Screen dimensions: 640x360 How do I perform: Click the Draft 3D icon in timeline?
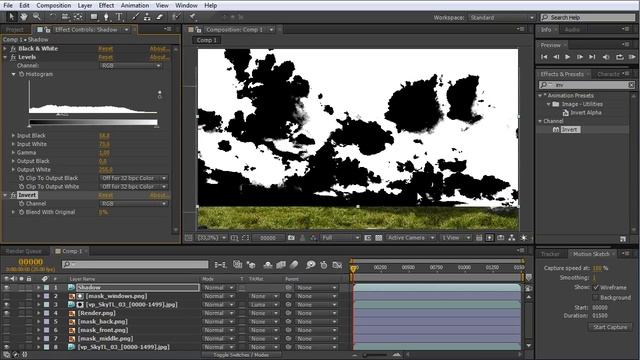pos(251,265)
